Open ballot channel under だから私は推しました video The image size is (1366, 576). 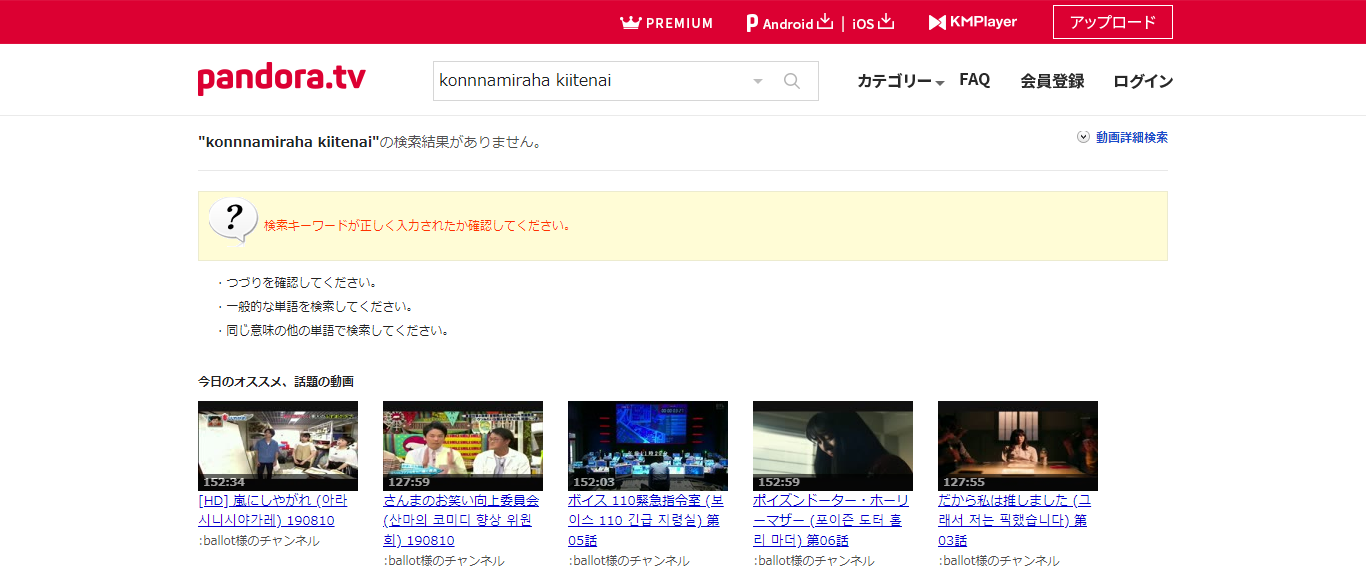(999, 561)
